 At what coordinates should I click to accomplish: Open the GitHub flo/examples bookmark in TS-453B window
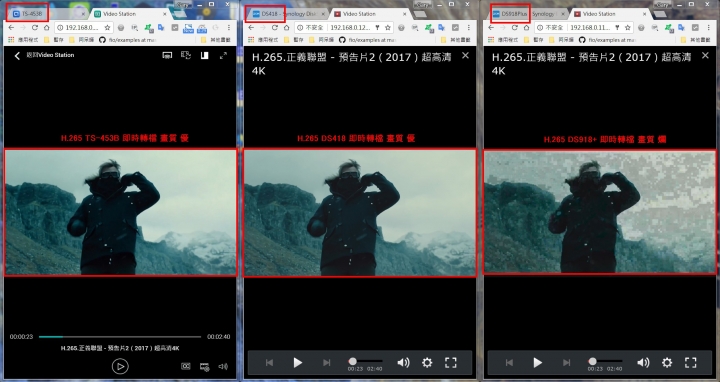(x=129, y=40)
